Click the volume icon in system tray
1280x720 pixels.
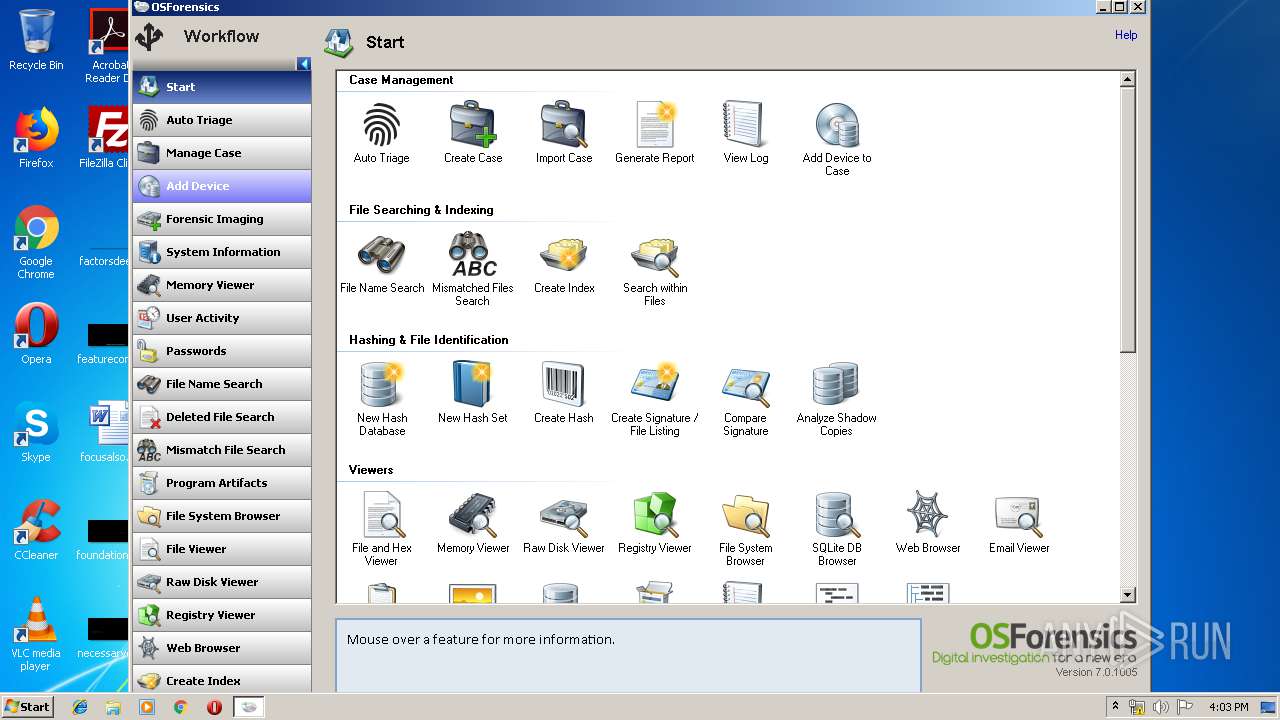click(x=1160, y=707)
